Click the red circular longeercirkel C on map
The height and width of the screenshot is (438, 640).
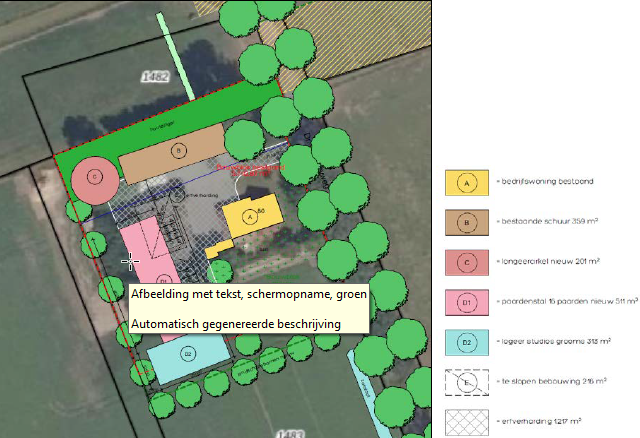tap(95, 178)
